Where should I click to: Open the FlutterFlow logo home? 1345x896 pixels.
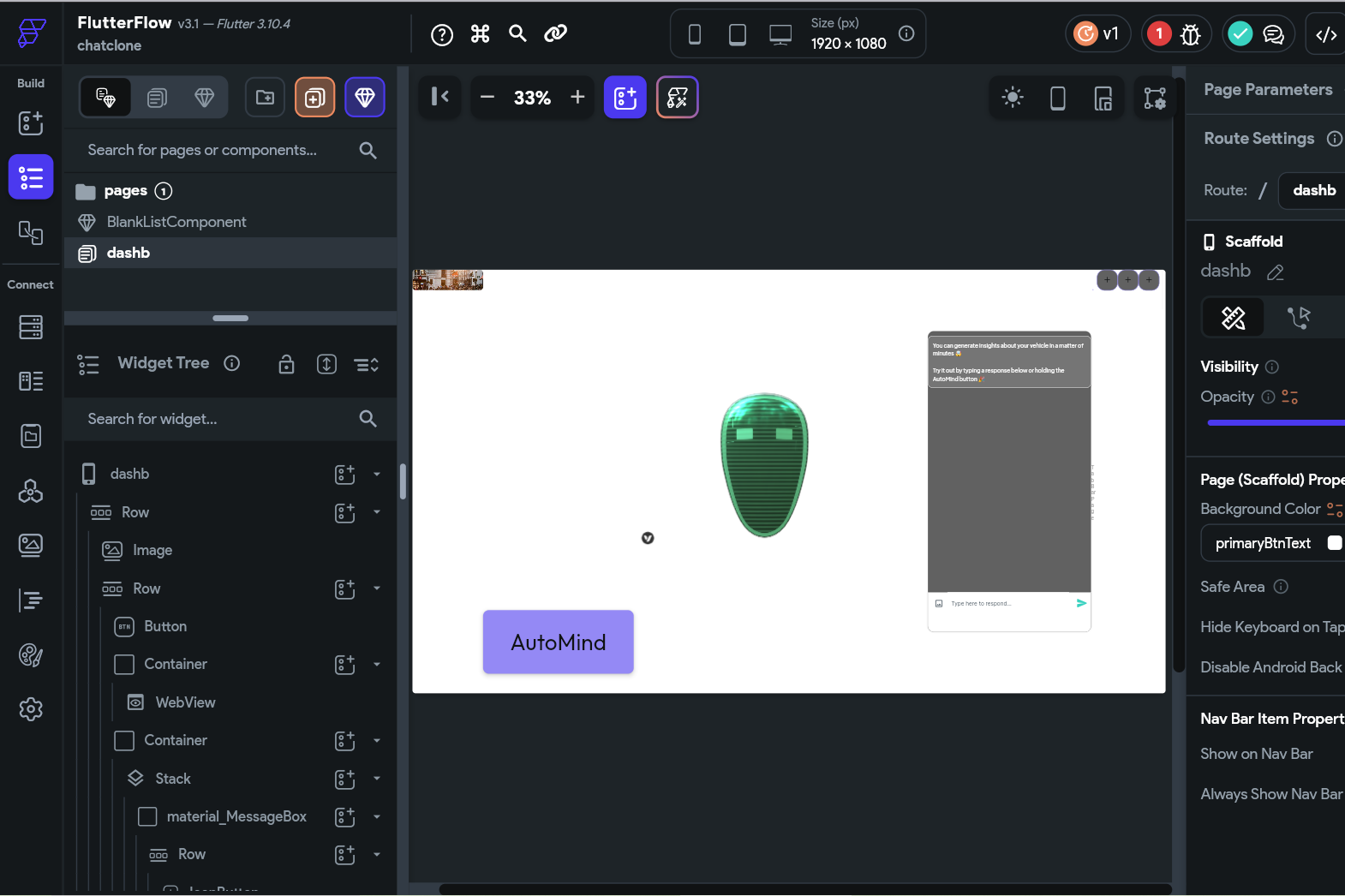[x=31, y=33]
